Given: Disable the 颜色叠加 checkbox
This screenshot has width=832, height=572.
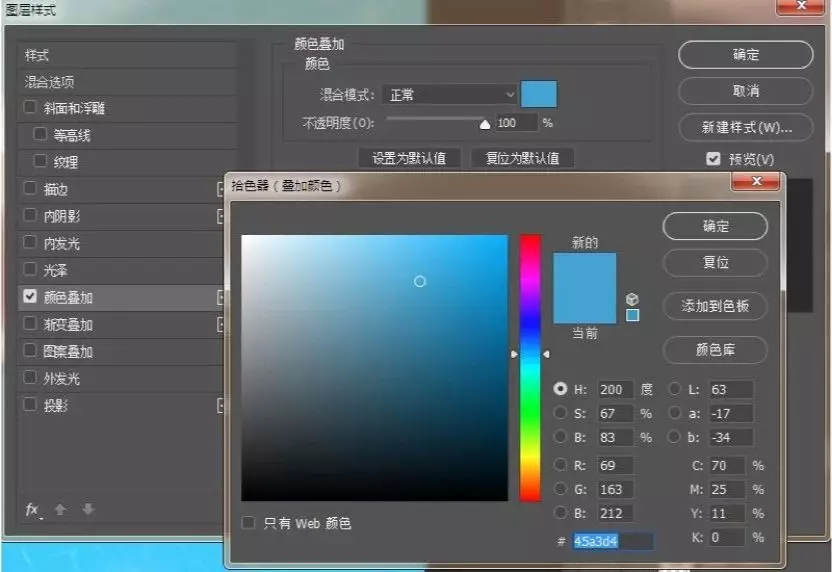Looking at the screenshot, I should [30, 297].
